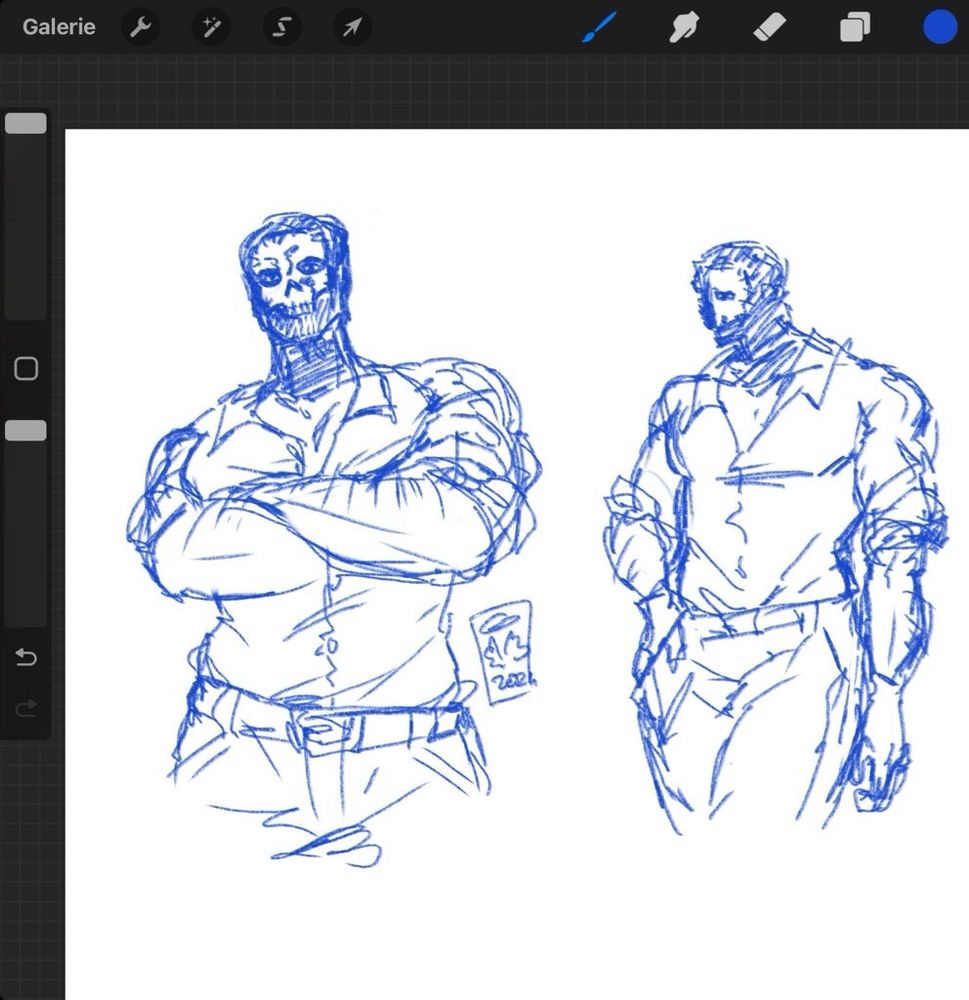Open the Layers panel
The height and width of the screenshot is (1000, 969).
(x=855, y=27)
